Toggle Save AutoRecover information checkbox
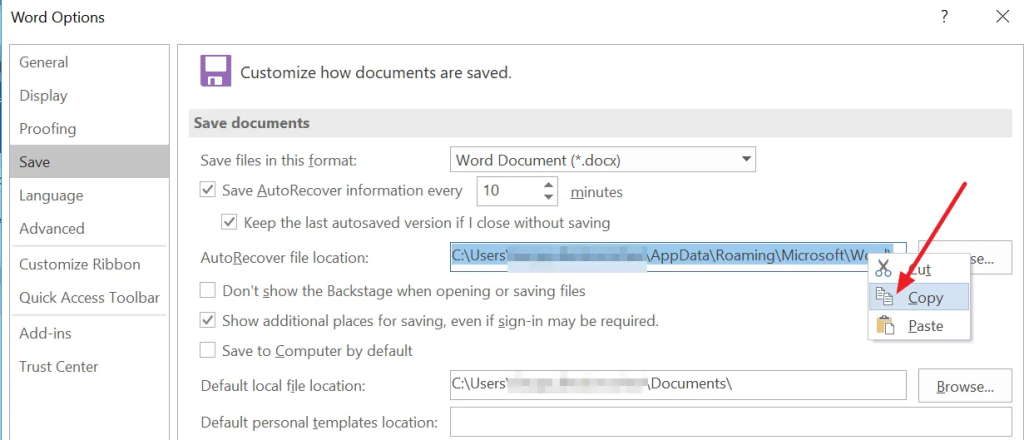Screen dimensions: 1024x440 [x=208, y=190]
